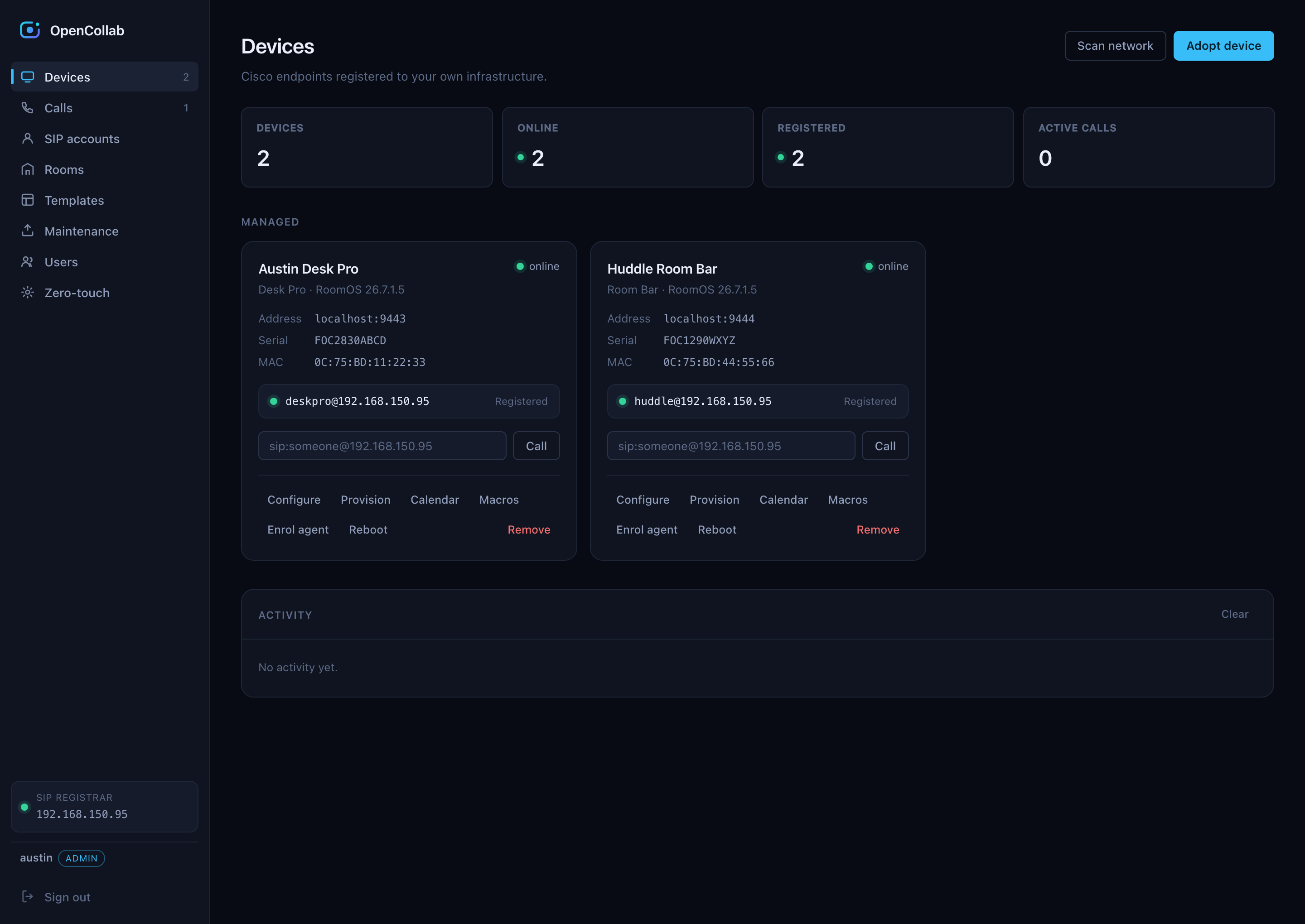Configure the Huddle Room Bar
Screen dimensions: 1305x924
tap(643, 499)
